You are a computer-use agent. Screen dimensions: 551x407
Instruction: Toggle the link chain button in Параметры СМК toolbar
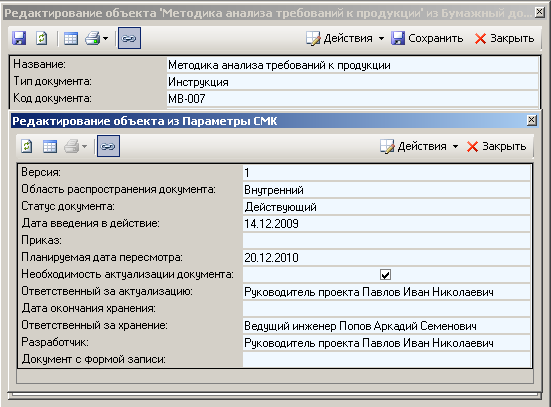coord(108,146)
